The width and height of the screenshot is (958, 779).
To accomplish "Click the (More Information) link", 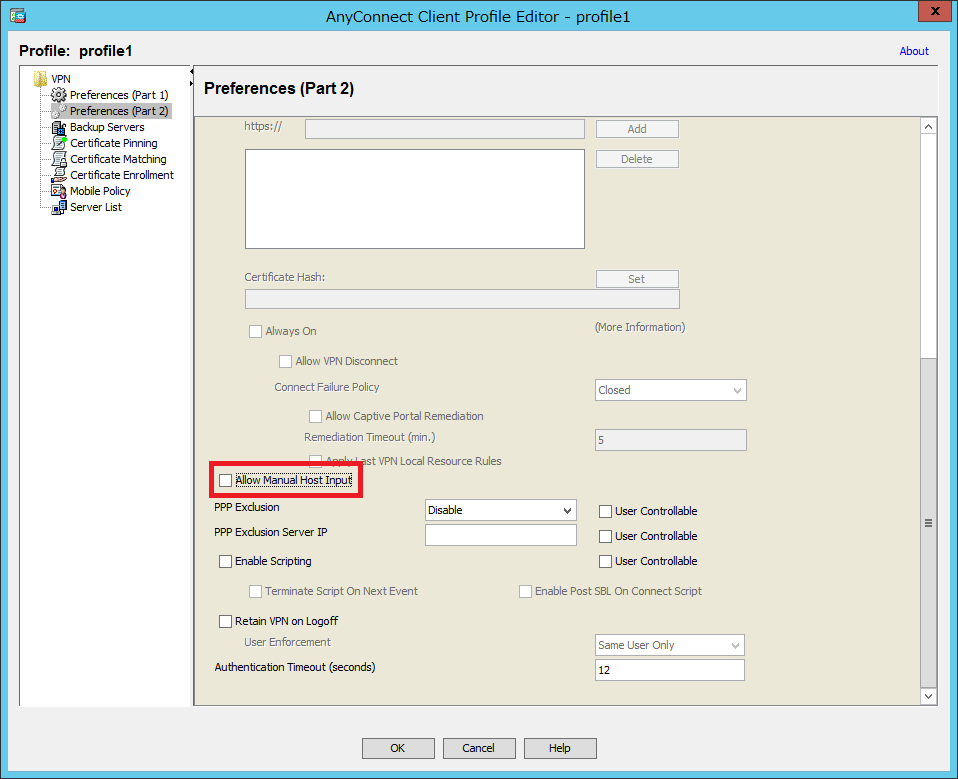I will click(x=640, y=327).
